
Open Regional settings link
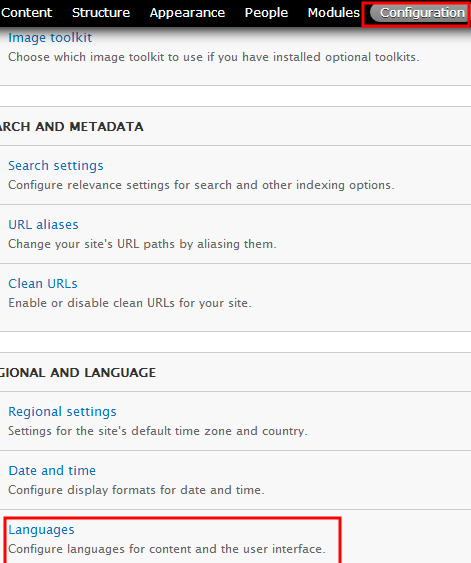click(62, 411)
